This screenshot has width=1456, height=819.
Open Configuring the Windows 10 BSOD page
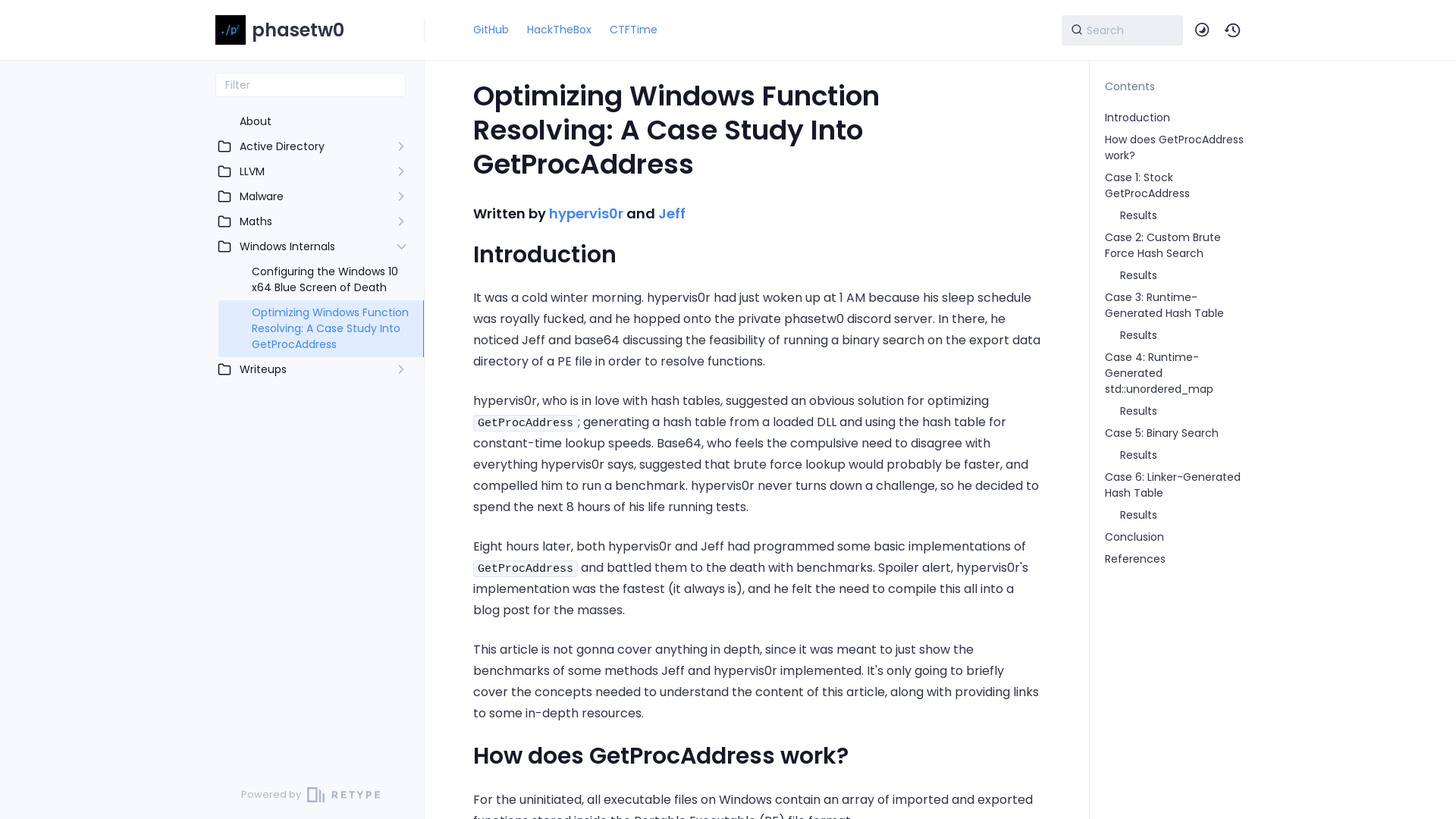pos(325,279)
